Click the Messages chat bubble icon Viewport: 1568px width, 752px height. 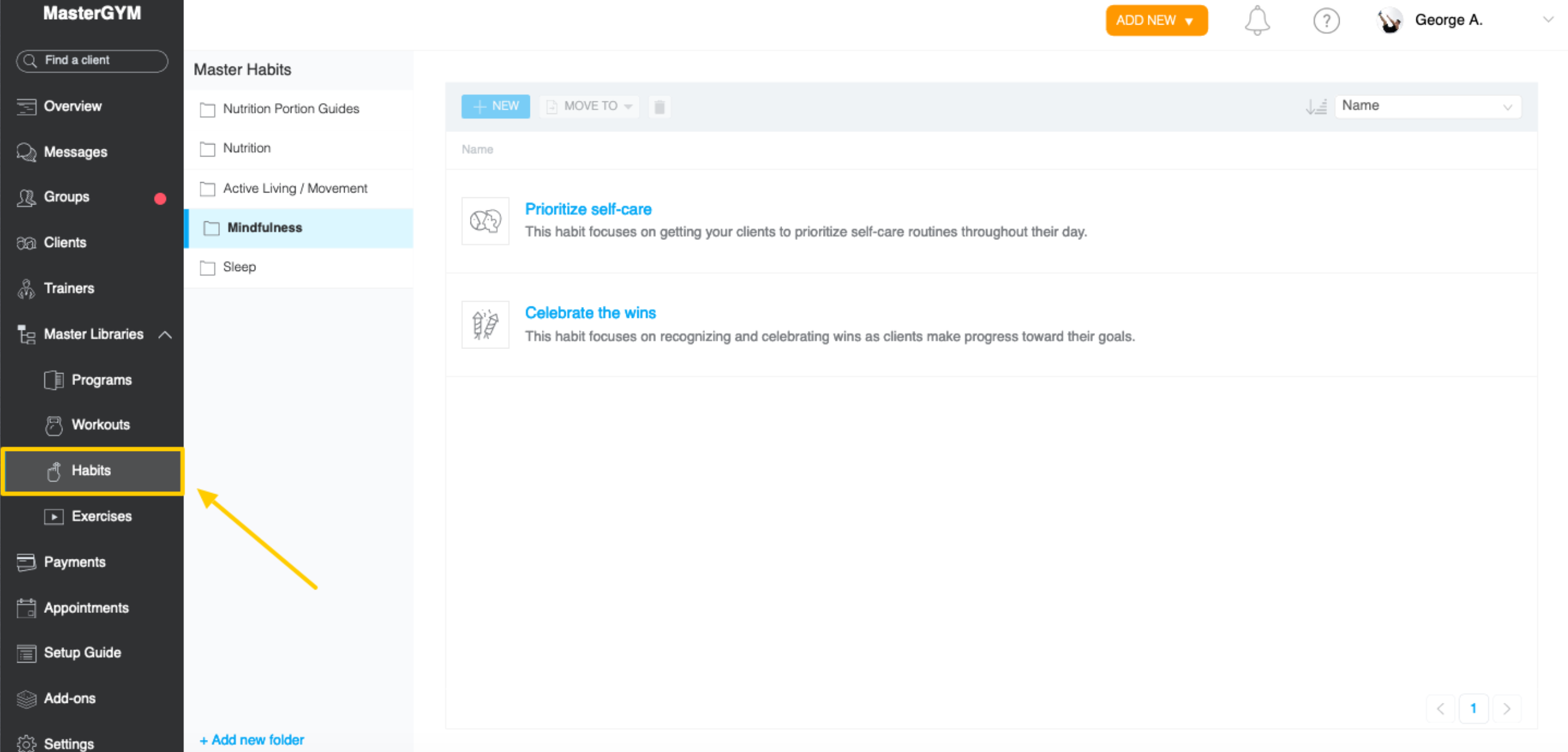pos(26,152)
